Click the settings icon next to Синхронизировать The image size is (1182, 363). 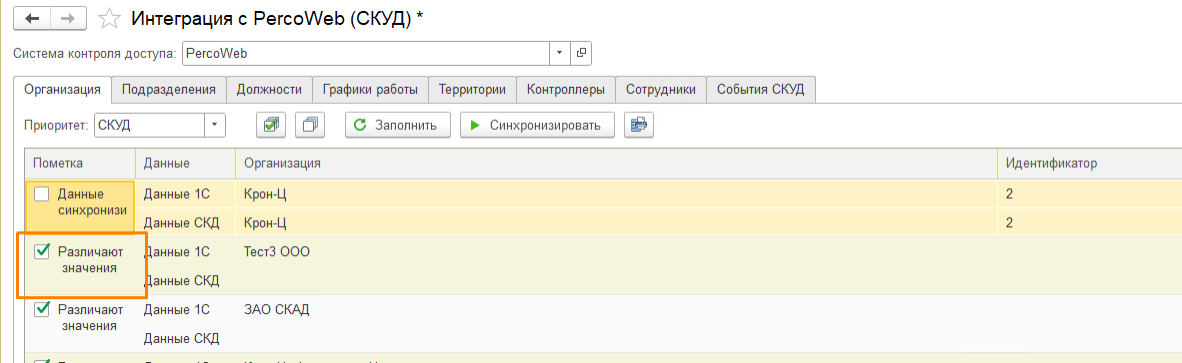point(638,125)
